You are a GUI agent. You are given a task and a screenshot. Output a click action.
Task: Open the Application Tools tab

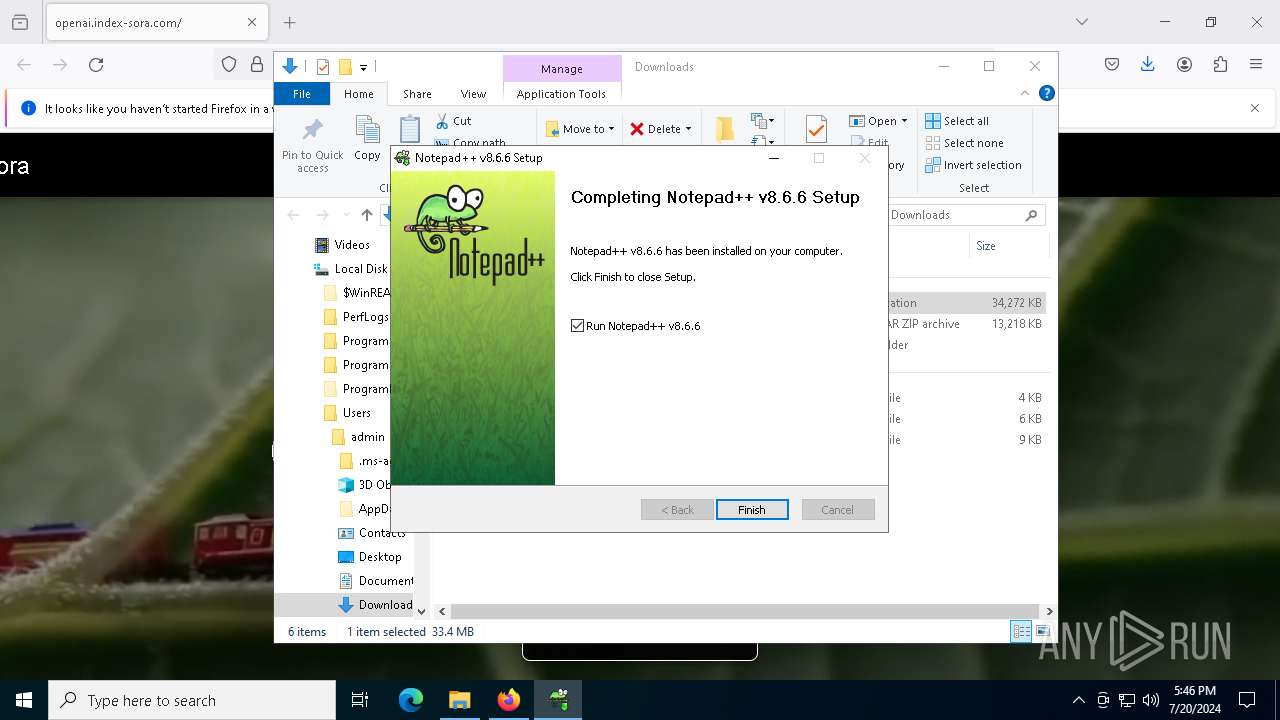tap(561, 94)
